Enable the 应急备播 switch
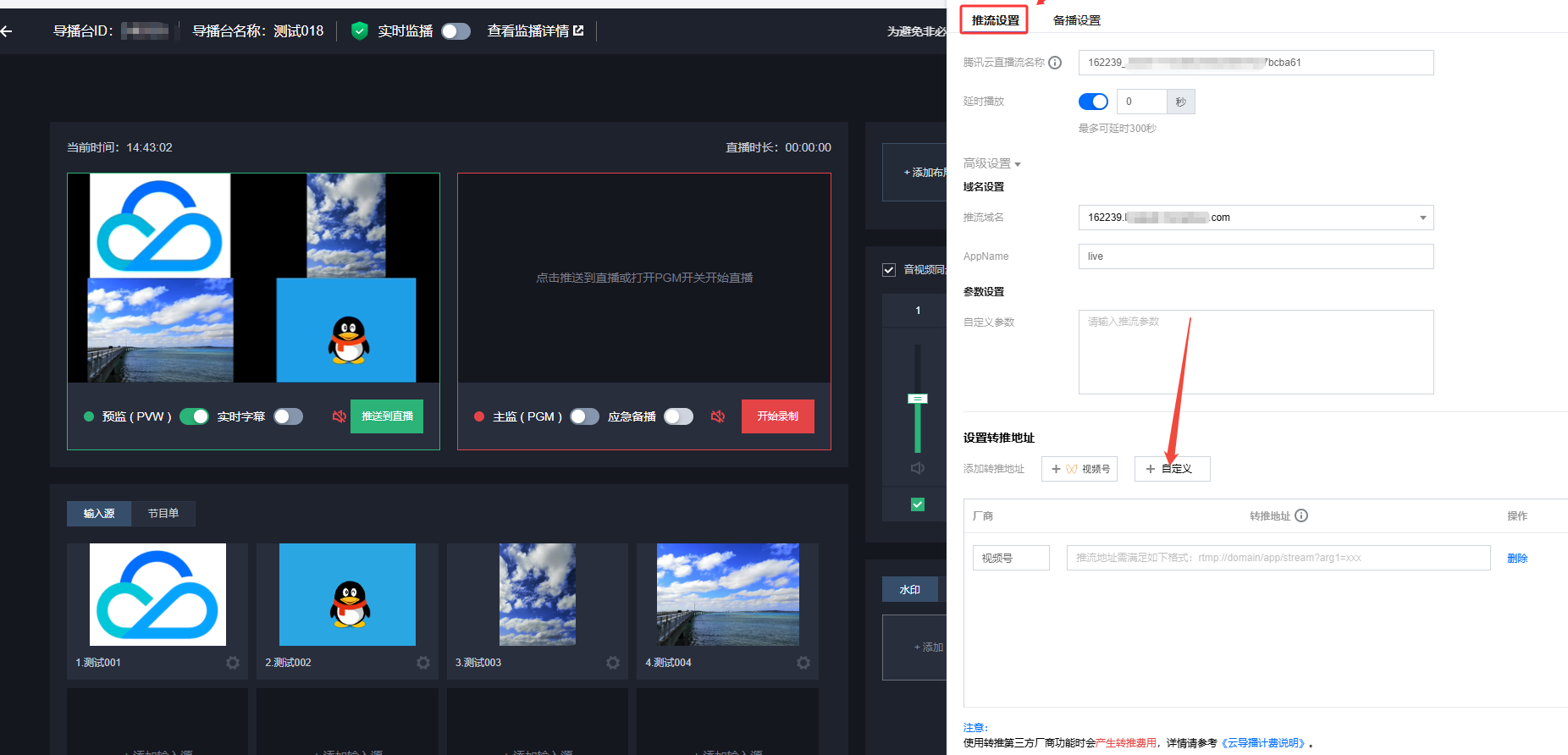 point(678,416)
